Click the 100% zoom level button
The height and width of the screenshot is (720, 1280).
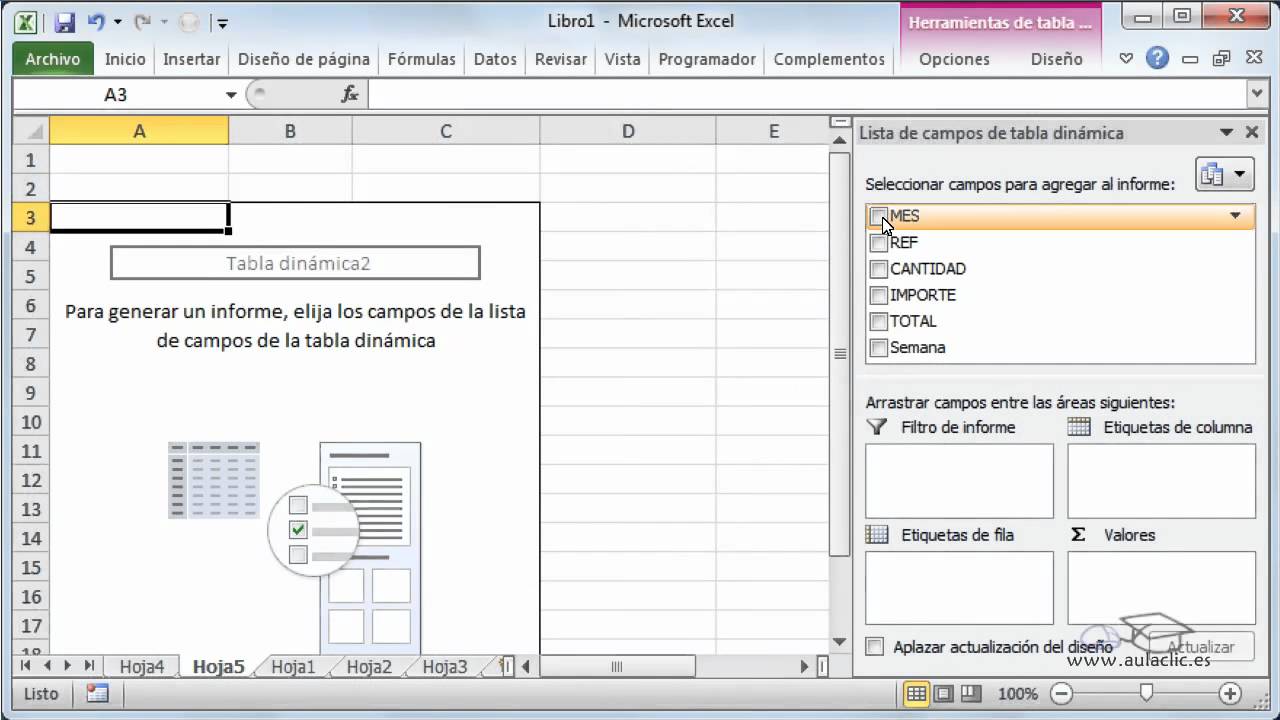point(1017,693)
